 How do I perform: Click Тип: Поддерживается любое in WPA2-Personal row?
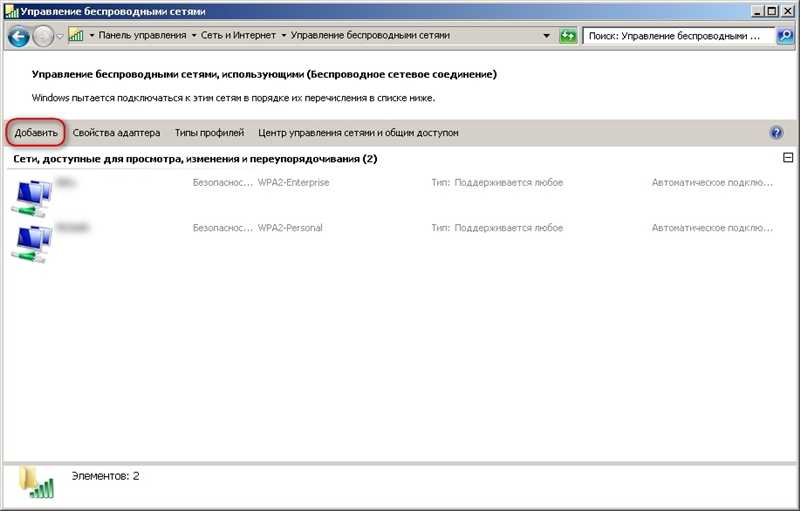coord(497,228)
